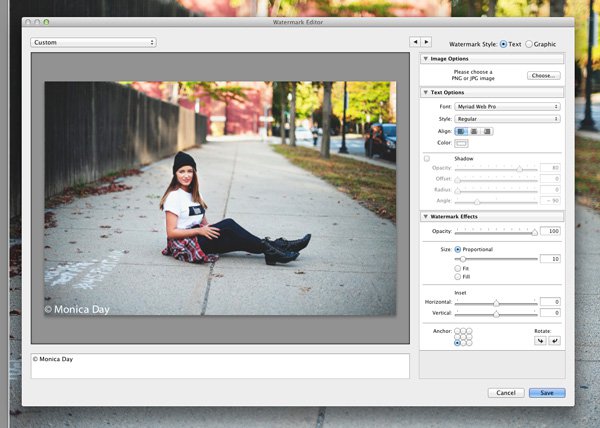Collapse the Watermark Effects section
The width and height of the screenshot is (600, 428).
click(x=425, y=216)
